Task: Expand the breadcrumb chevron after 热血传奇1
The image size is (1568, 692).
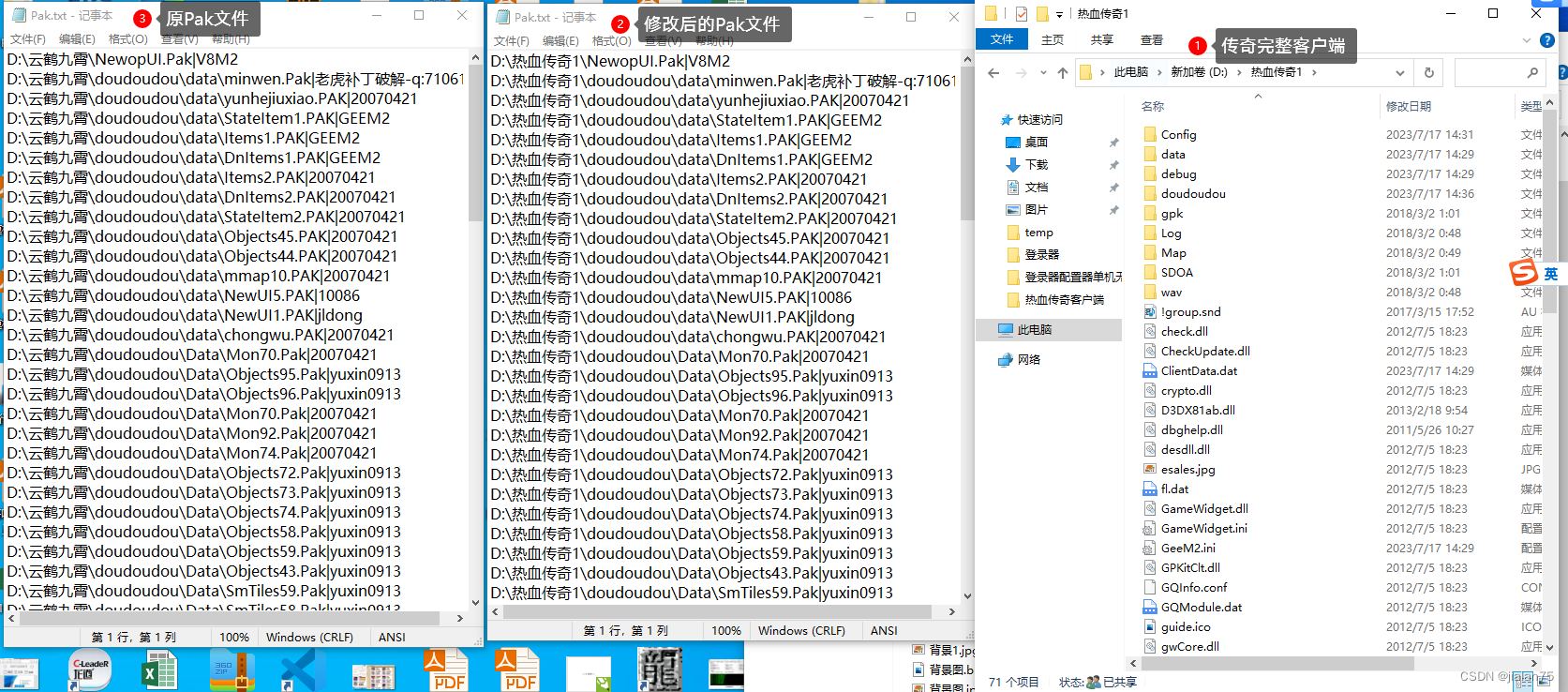Action: [x=1314, y=72]
